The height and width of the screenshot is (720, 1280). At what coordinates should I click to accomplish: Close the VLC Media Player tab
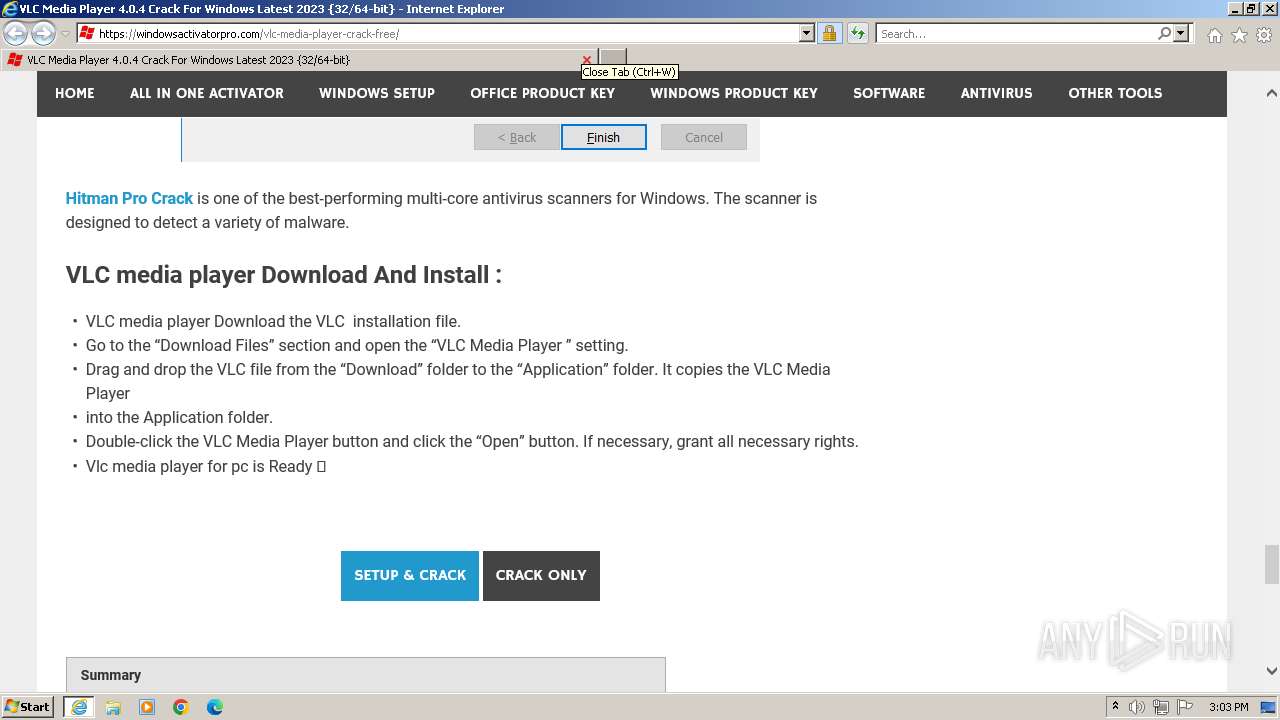[587, 60]
